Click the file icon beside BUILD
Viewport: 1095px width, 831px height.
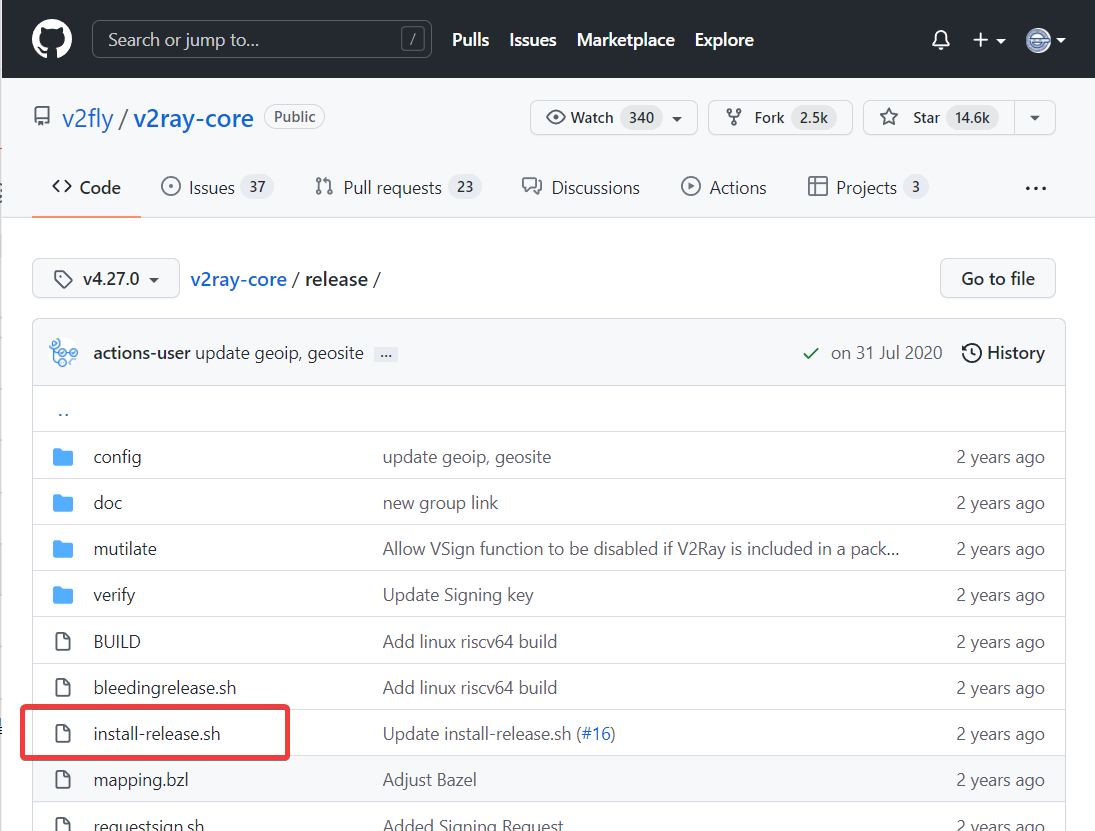click(63, 642)
